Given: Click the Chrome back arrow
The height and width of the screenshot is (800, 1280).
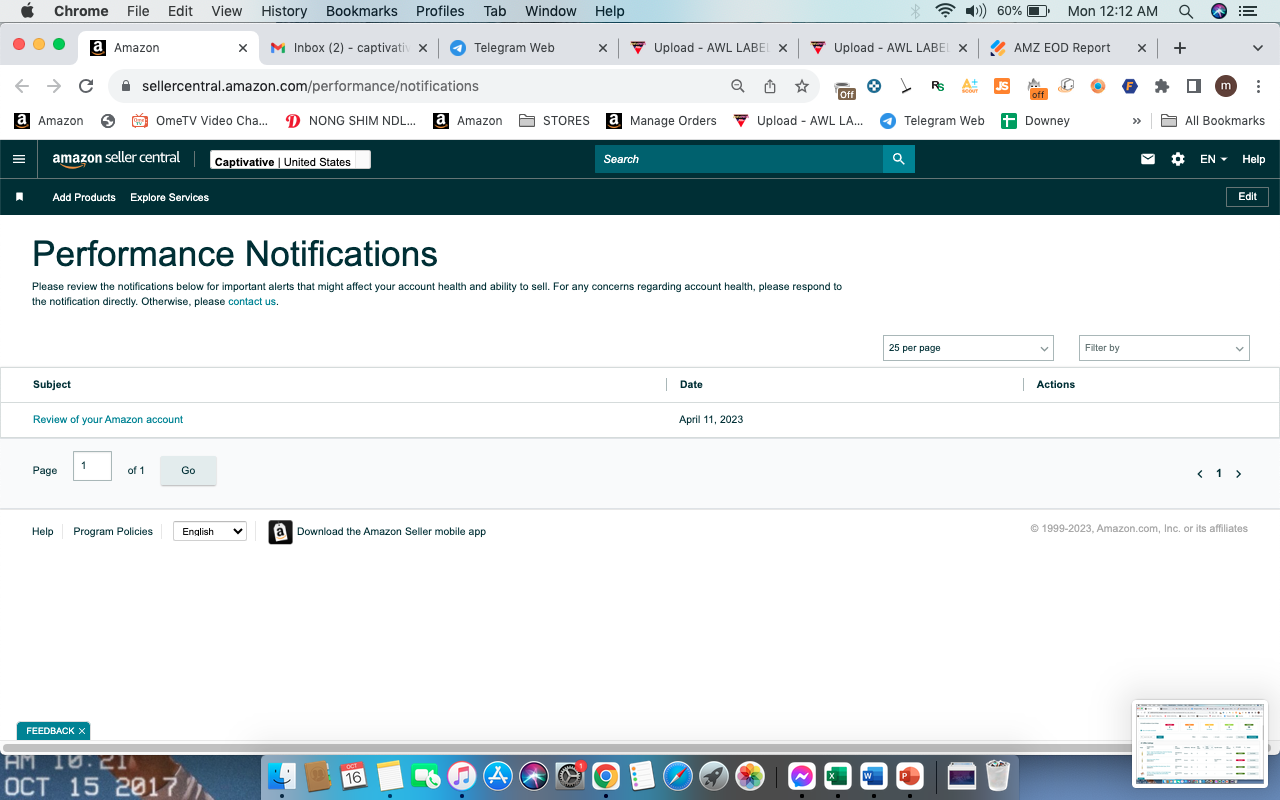Looking at the screenshot, I should [x=22, y=86].
